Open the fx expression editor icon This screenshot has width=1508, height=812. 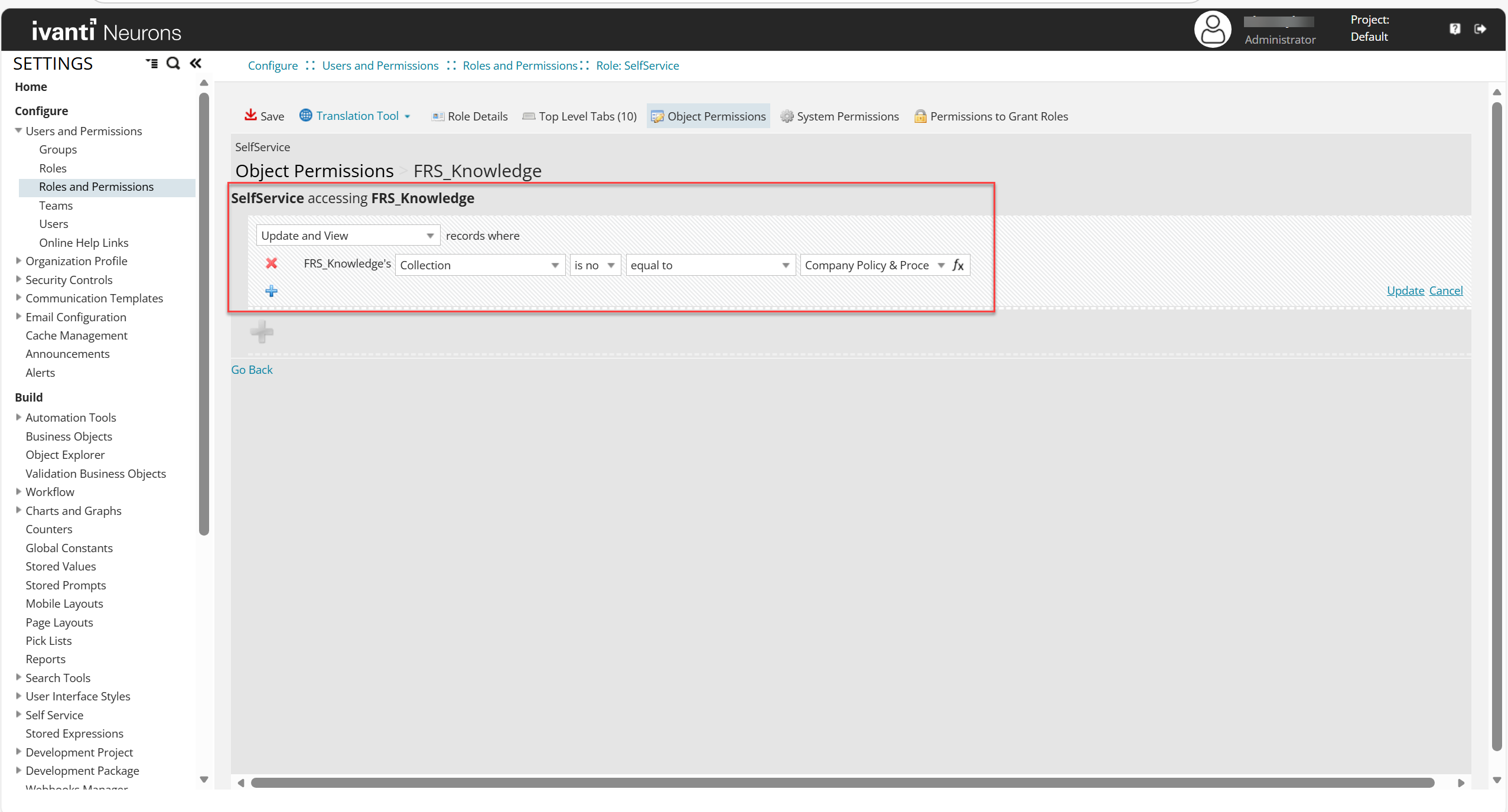958,265
